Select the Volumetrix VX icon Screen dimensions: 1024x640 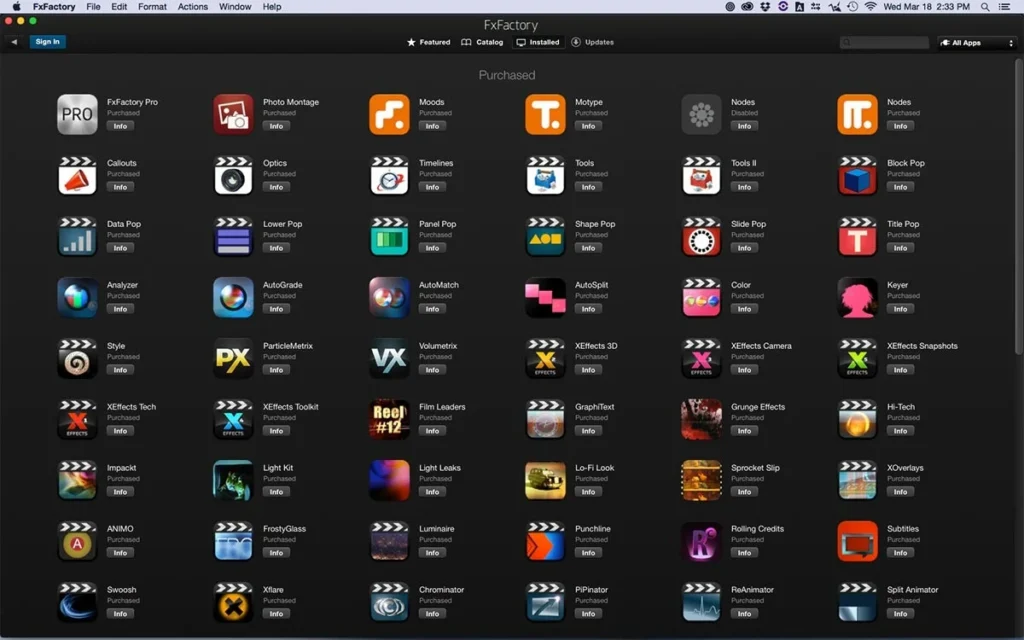tap(389, 359)
